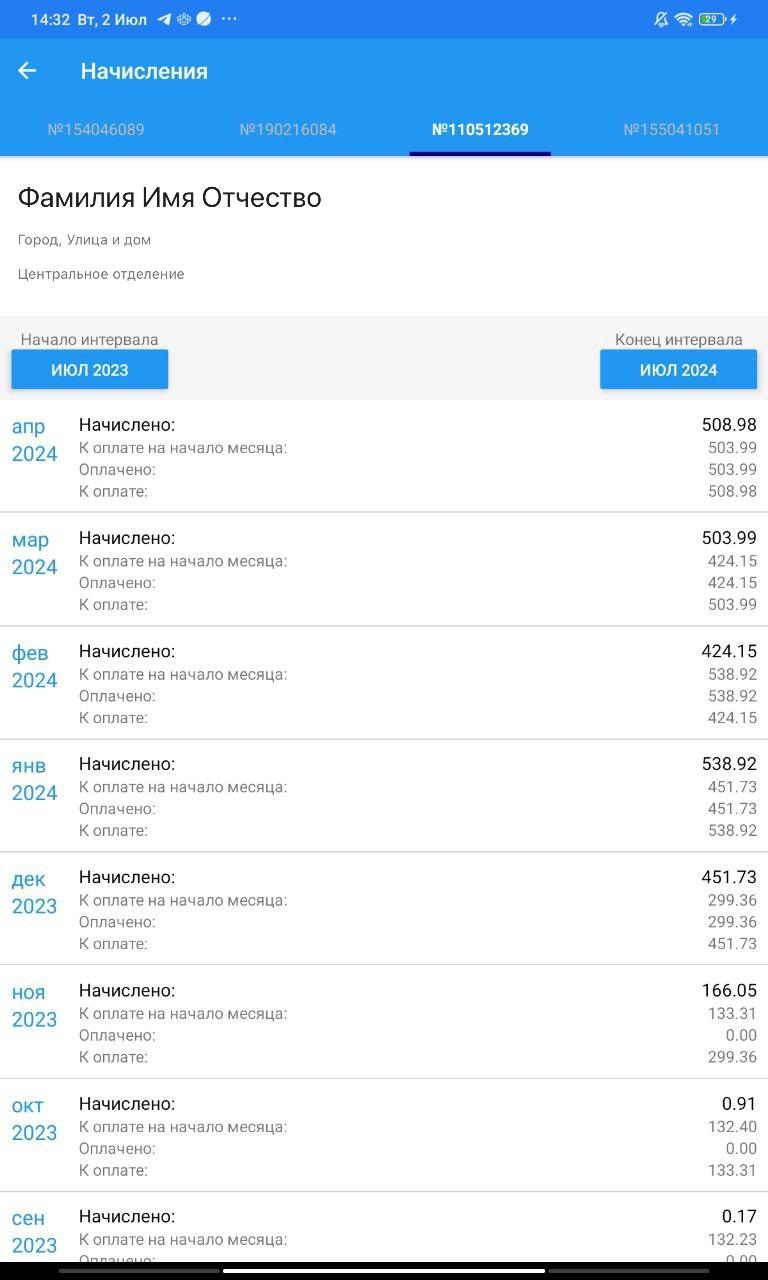This screenshot has width=768, height=1280.
Task: Tap the ноя 2023 month label
Action: [34, 1006]
